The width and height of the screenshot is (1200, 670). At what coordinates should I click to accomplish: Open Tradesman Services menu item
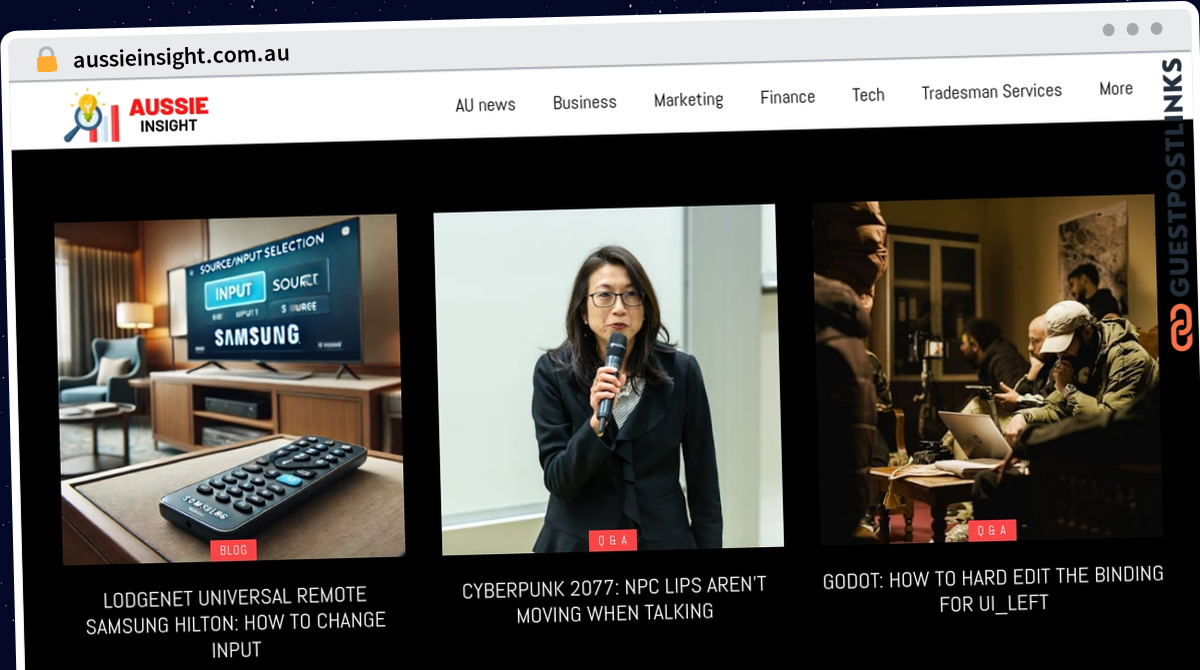click(991, 91)
